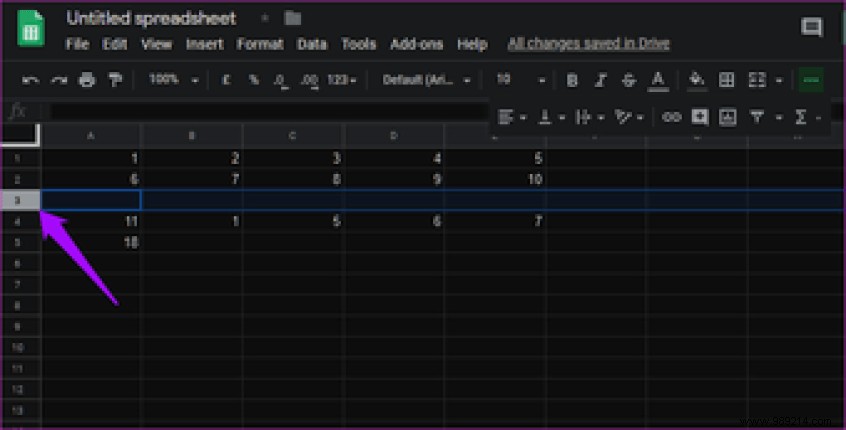Click the Create a filter icon
The image size is (846, 430).
[757, 117]
